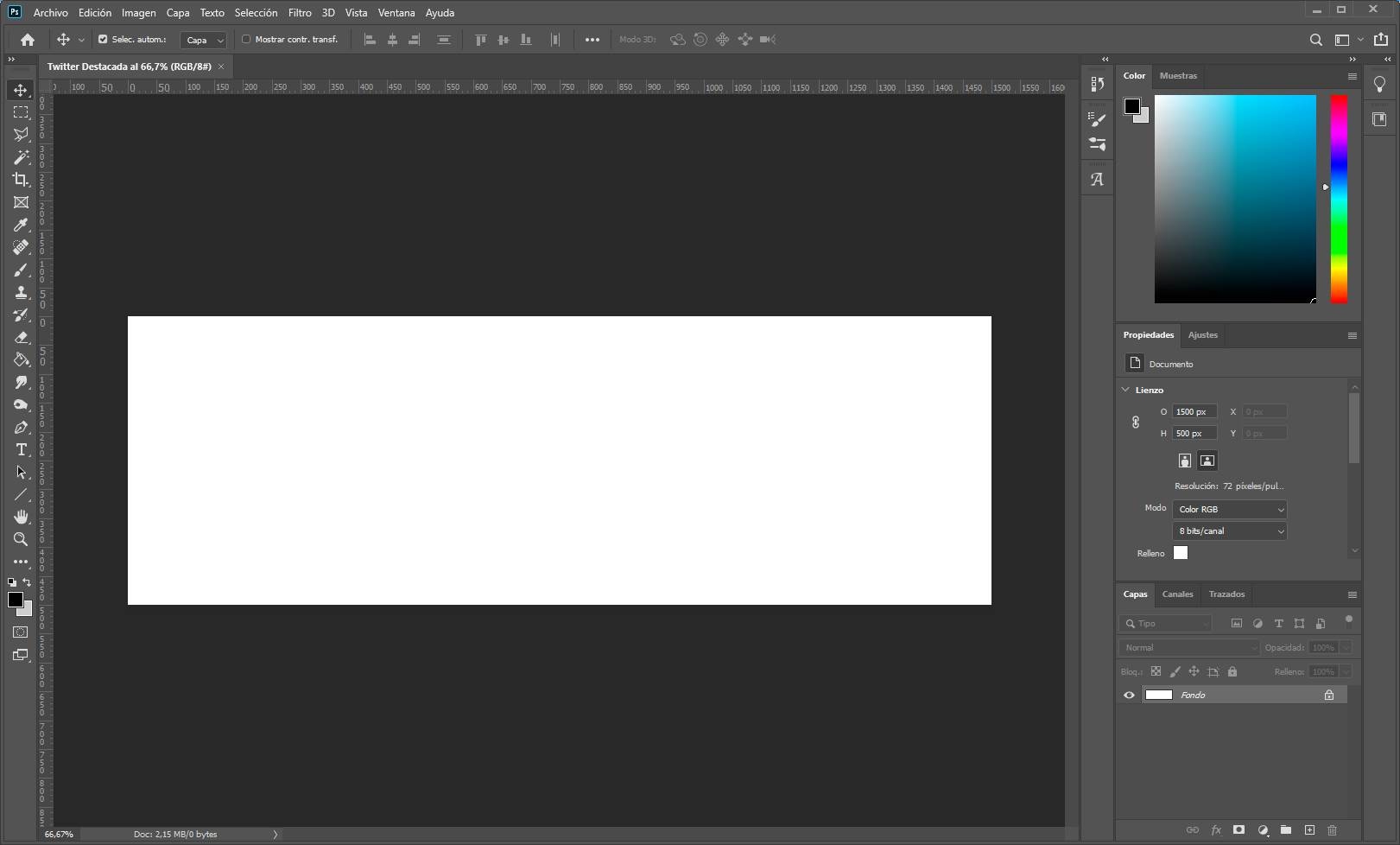Viewport: 1400px width, 845px height.
Task: Select the Frame tool
Action: [x=21, y=202]
